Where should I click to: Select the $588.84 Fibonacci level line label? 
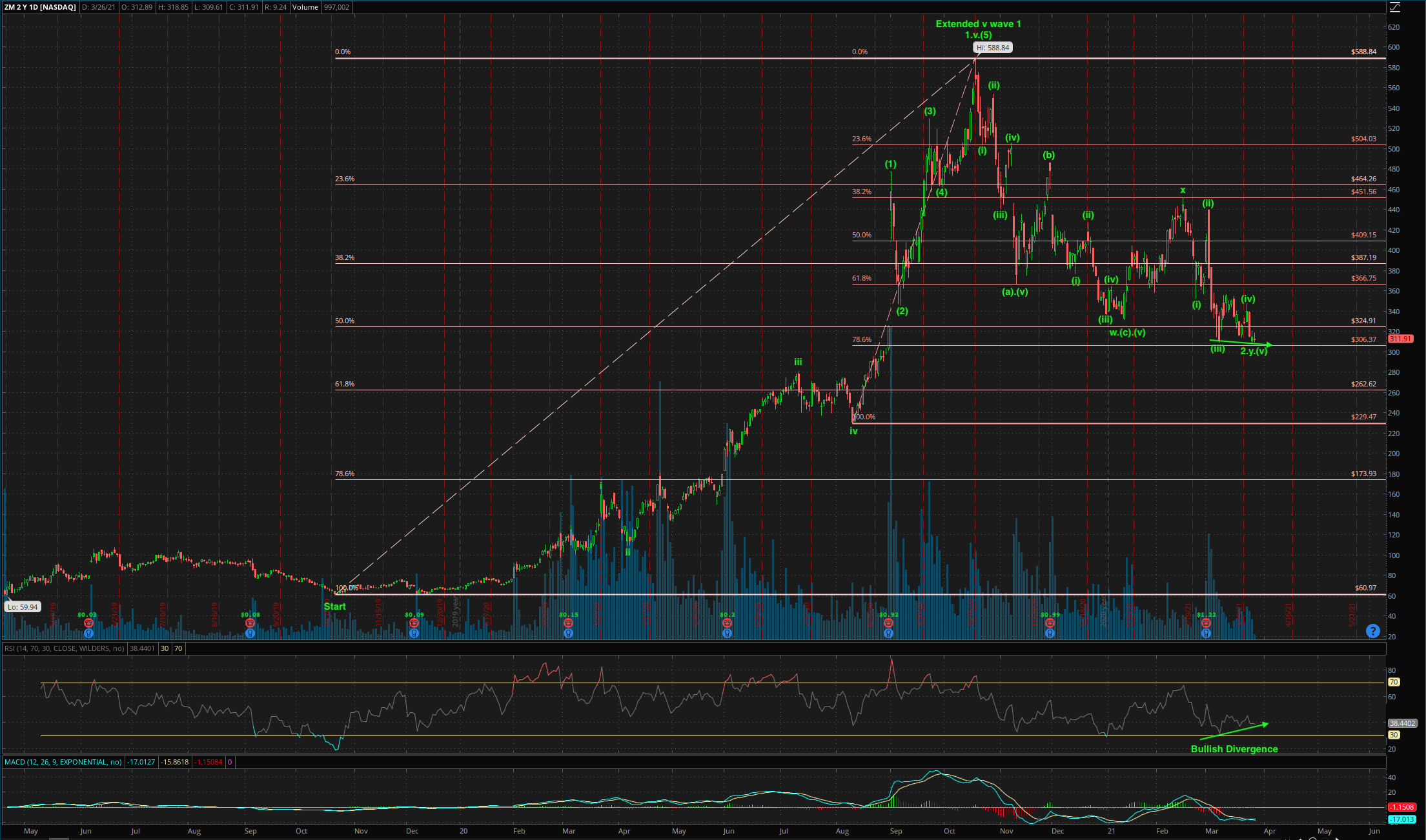pyautogui.click(x=1363, y=52)
